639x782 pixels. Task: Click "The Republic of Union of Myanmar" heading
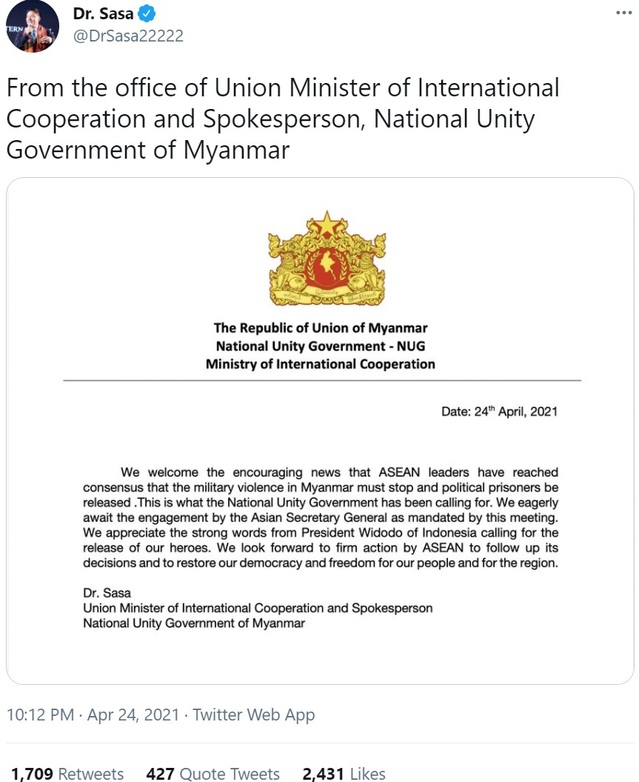tap(320, 328)
